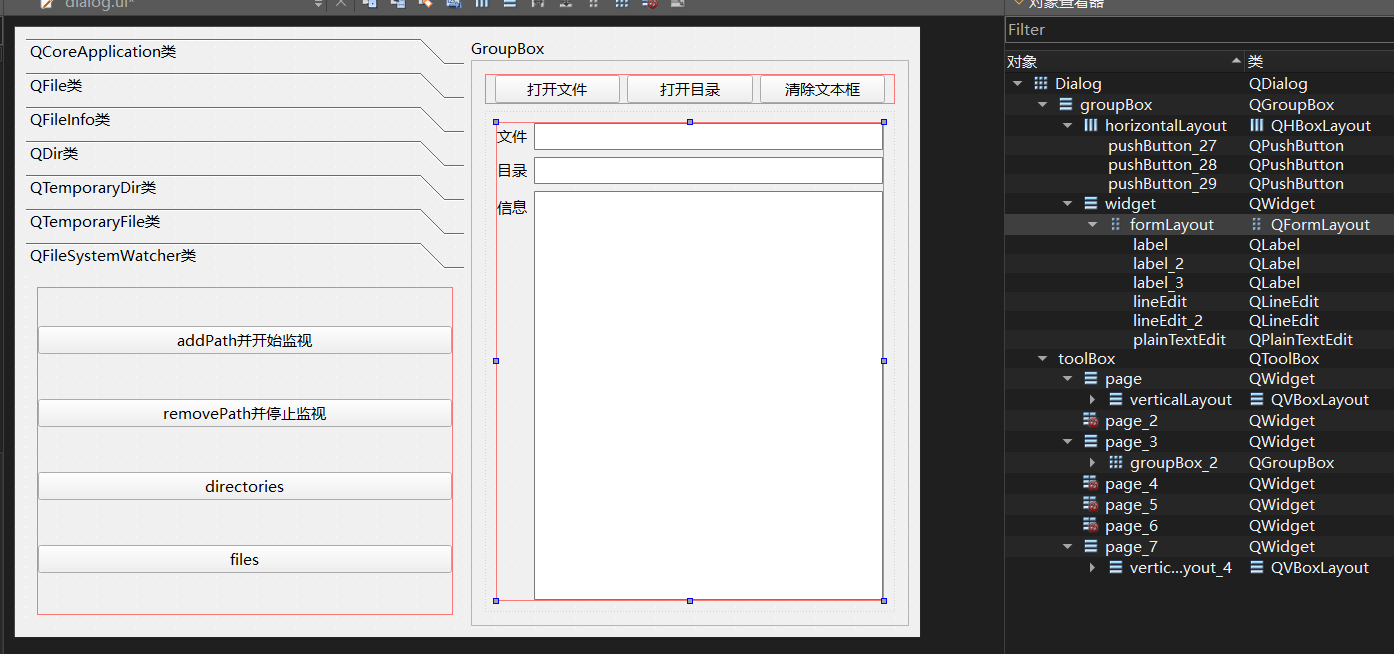This screenshot has width=1394, height=654.
Task: Collapse the page_3 tree node
Action: (1068, 442)
